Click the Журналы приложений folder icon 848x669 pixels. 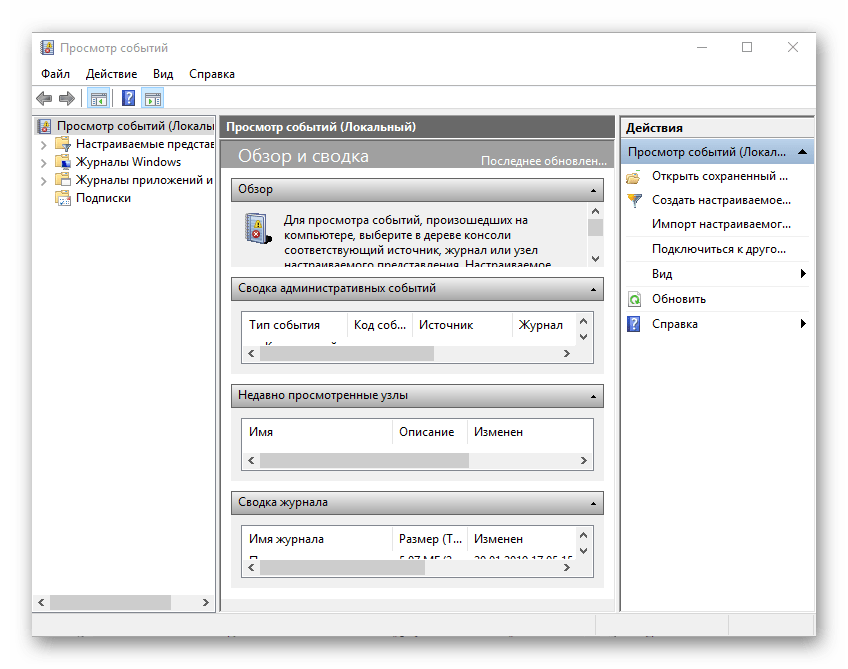click(63, 180)
